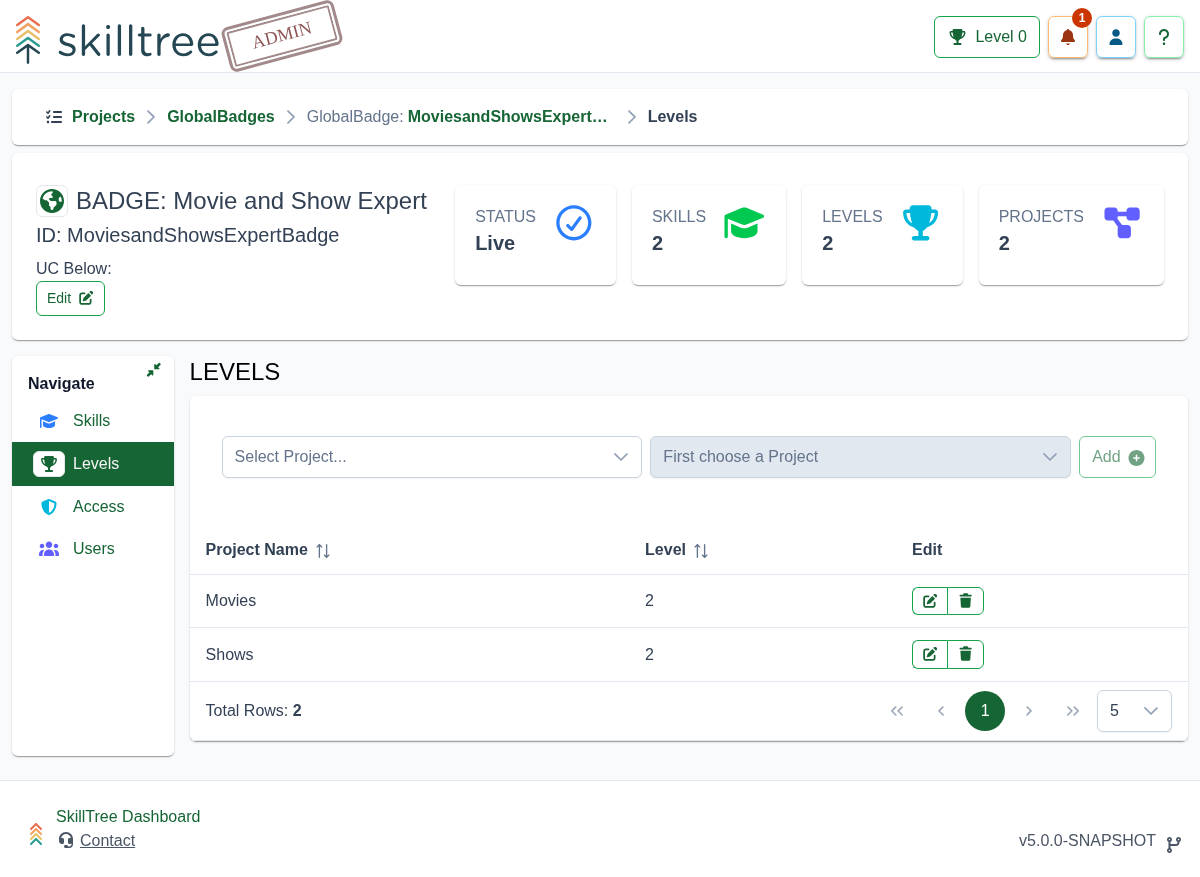Viewport: 1200px width, 877px height.
Task: Go to next page of table
Action: click(1029, 711)
